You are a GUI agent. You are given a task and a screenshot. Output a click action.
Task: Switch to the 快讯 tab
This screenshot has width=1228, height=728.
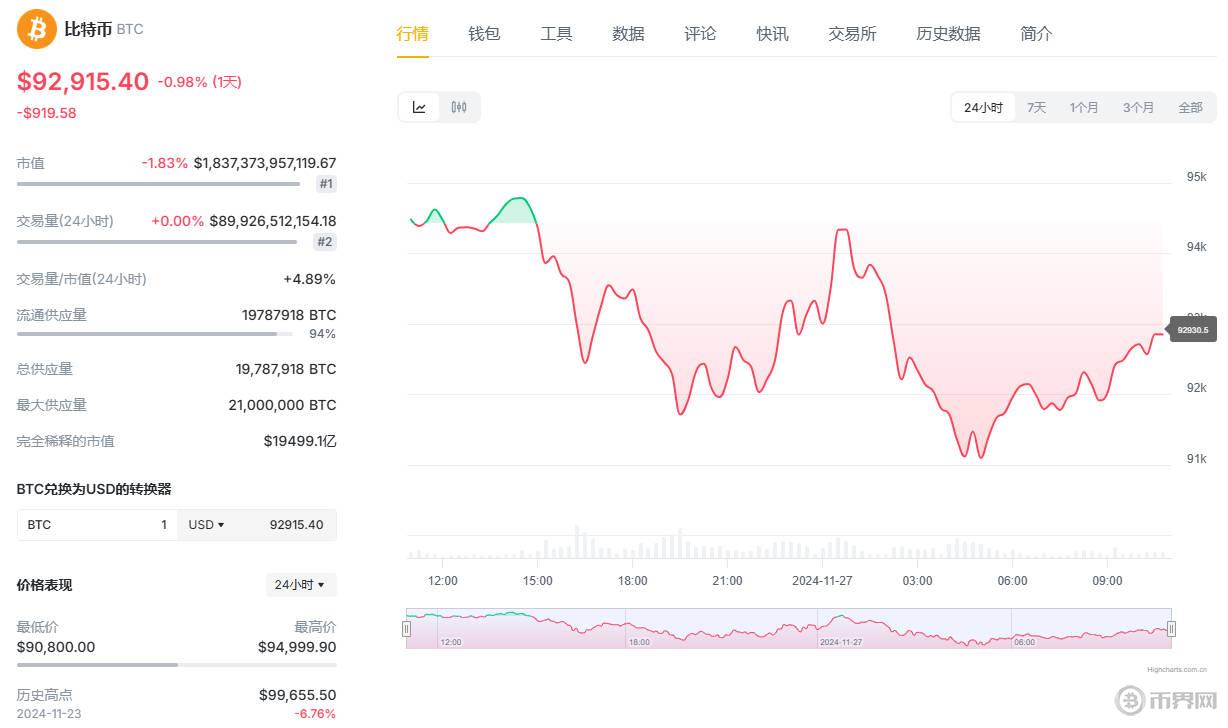click(x=772, y=33)
